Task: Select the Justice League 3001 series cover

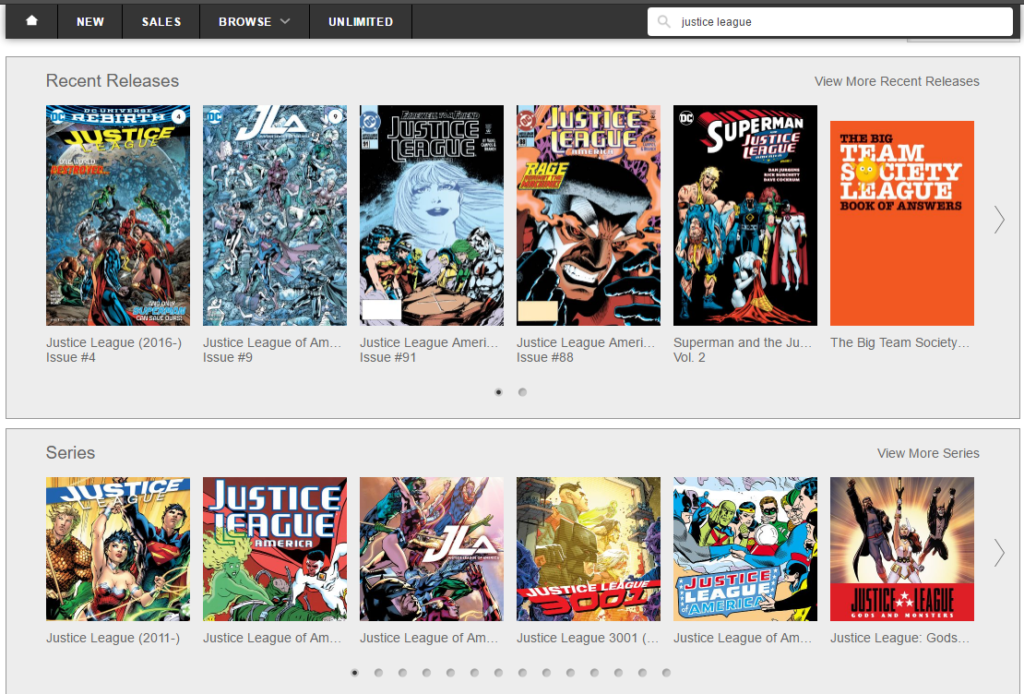Action: click(588, 549)
